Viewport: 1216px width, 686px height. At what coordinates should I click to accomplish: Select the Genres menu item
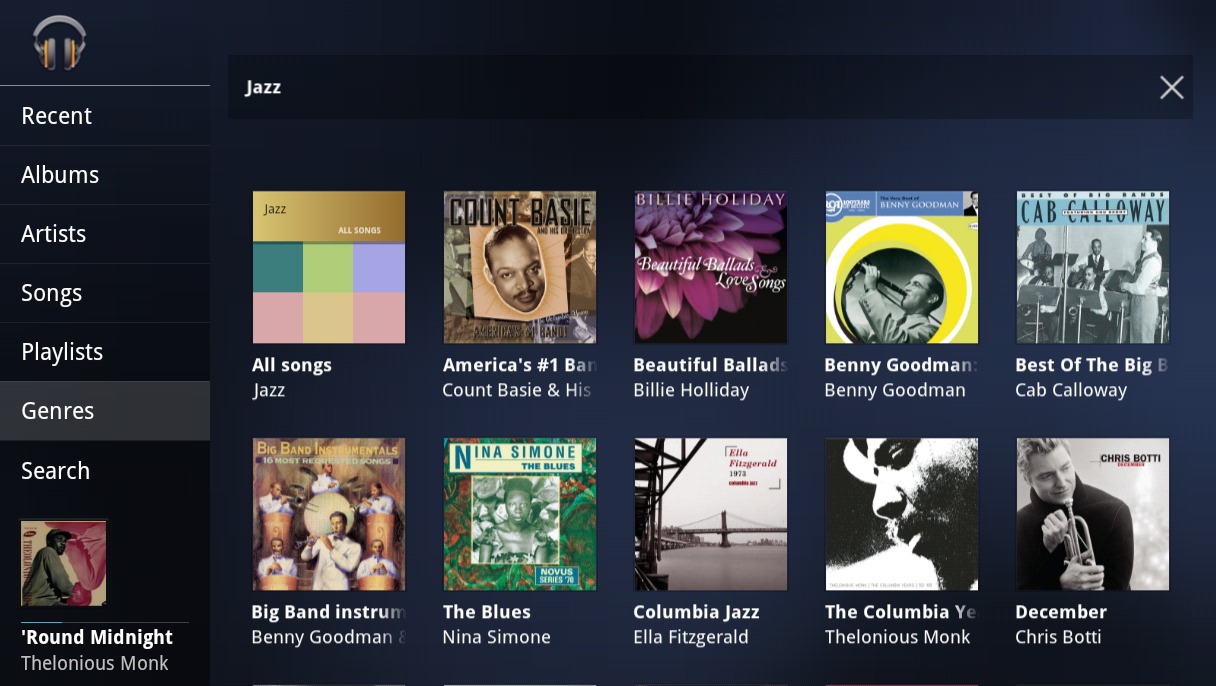click(105, 411)
